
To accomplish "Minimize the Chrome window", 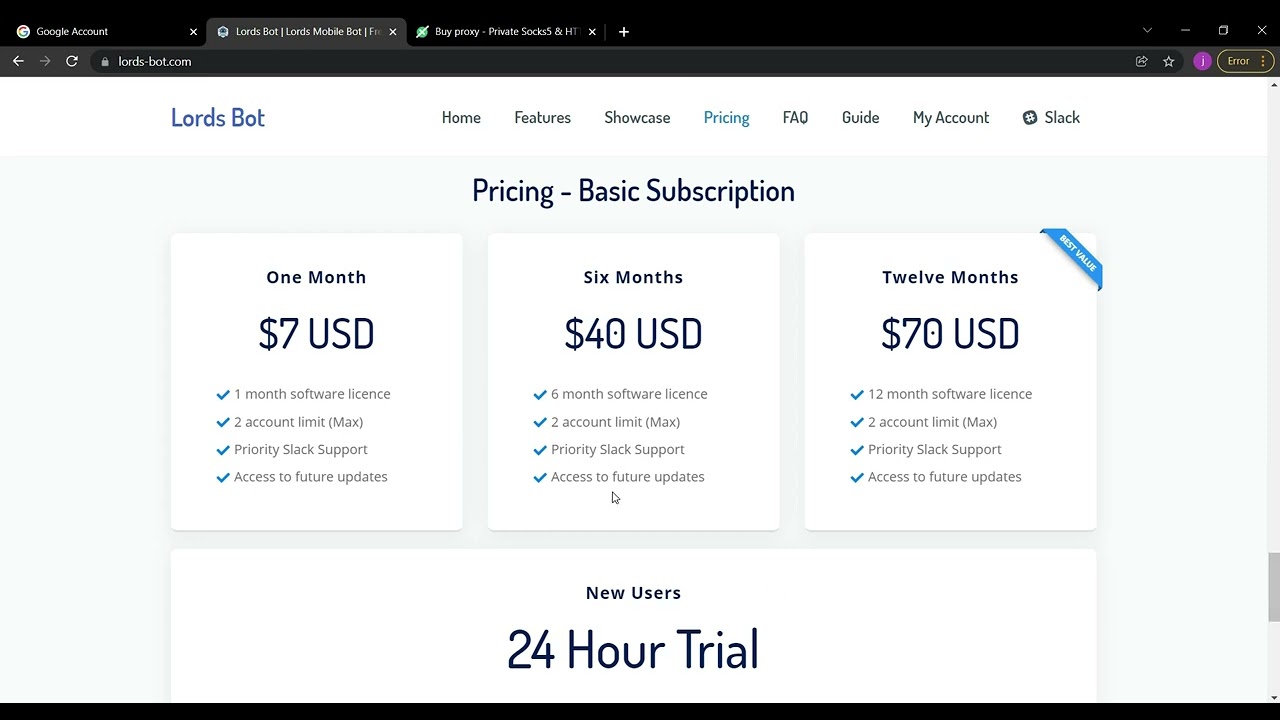I will tap(1185, 31).
